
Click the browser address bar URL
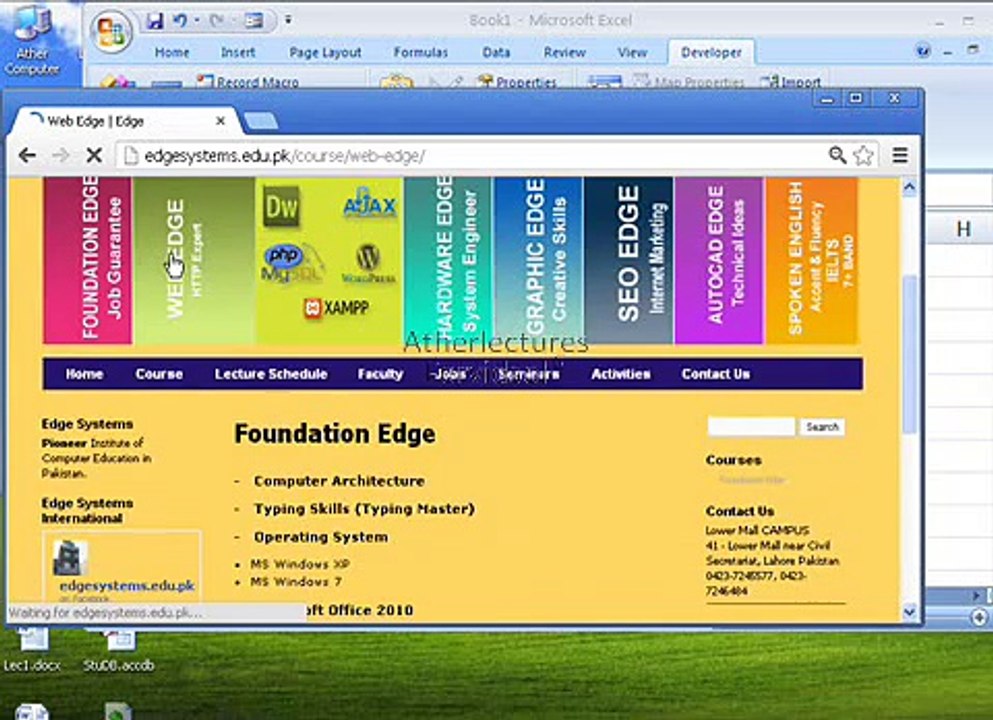click(284, 156)
